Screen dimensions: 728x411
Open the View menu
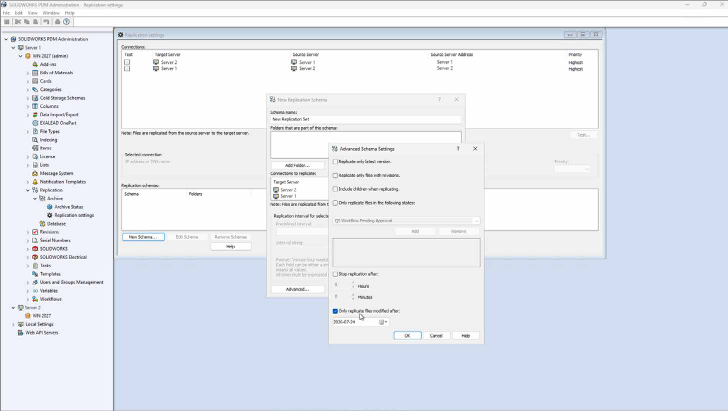[32, 13]
